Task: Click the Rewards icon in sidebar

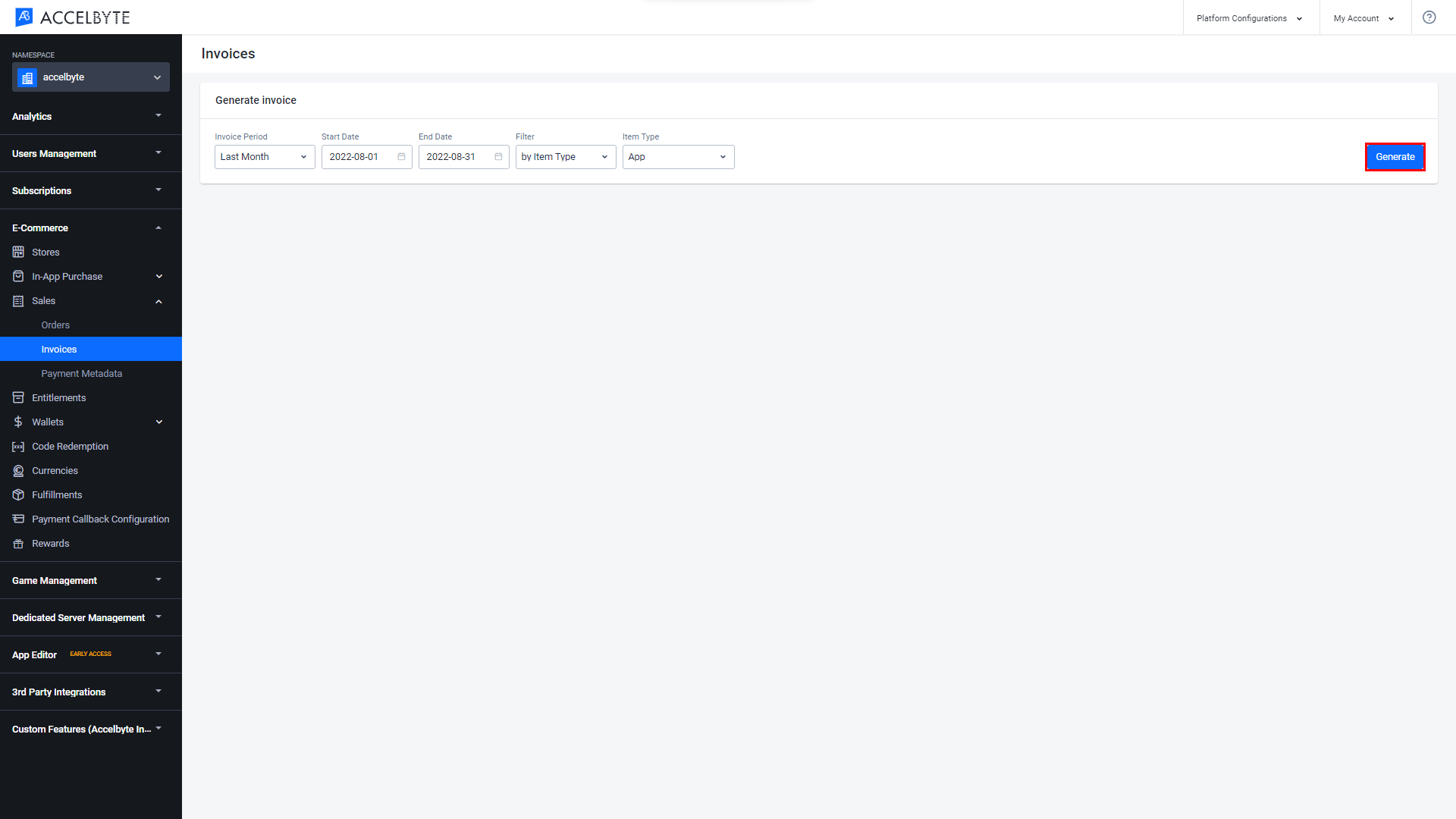Action: coord(19,543)
